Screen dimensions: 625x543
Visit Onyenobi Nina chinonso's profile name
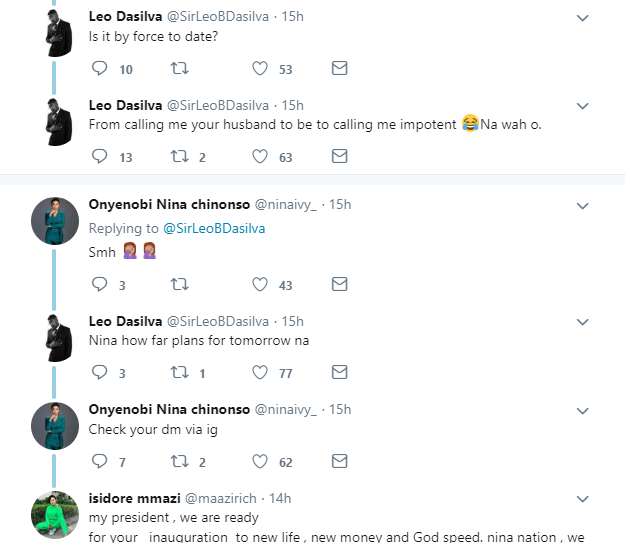click(x=170, y=205)
